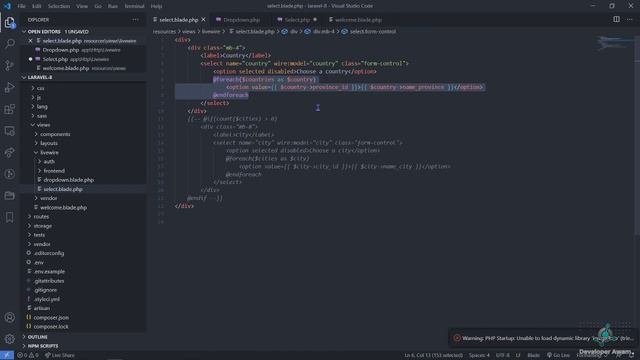Open the Help menu
The width and height of the screenshot is (640, 360).
click(156, 6)
